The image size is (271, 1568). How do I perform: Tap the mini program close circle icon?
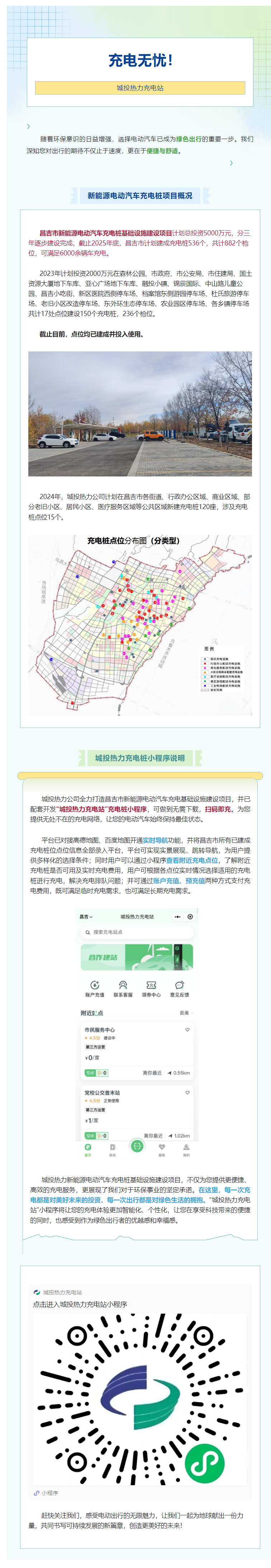click(191, 917)
